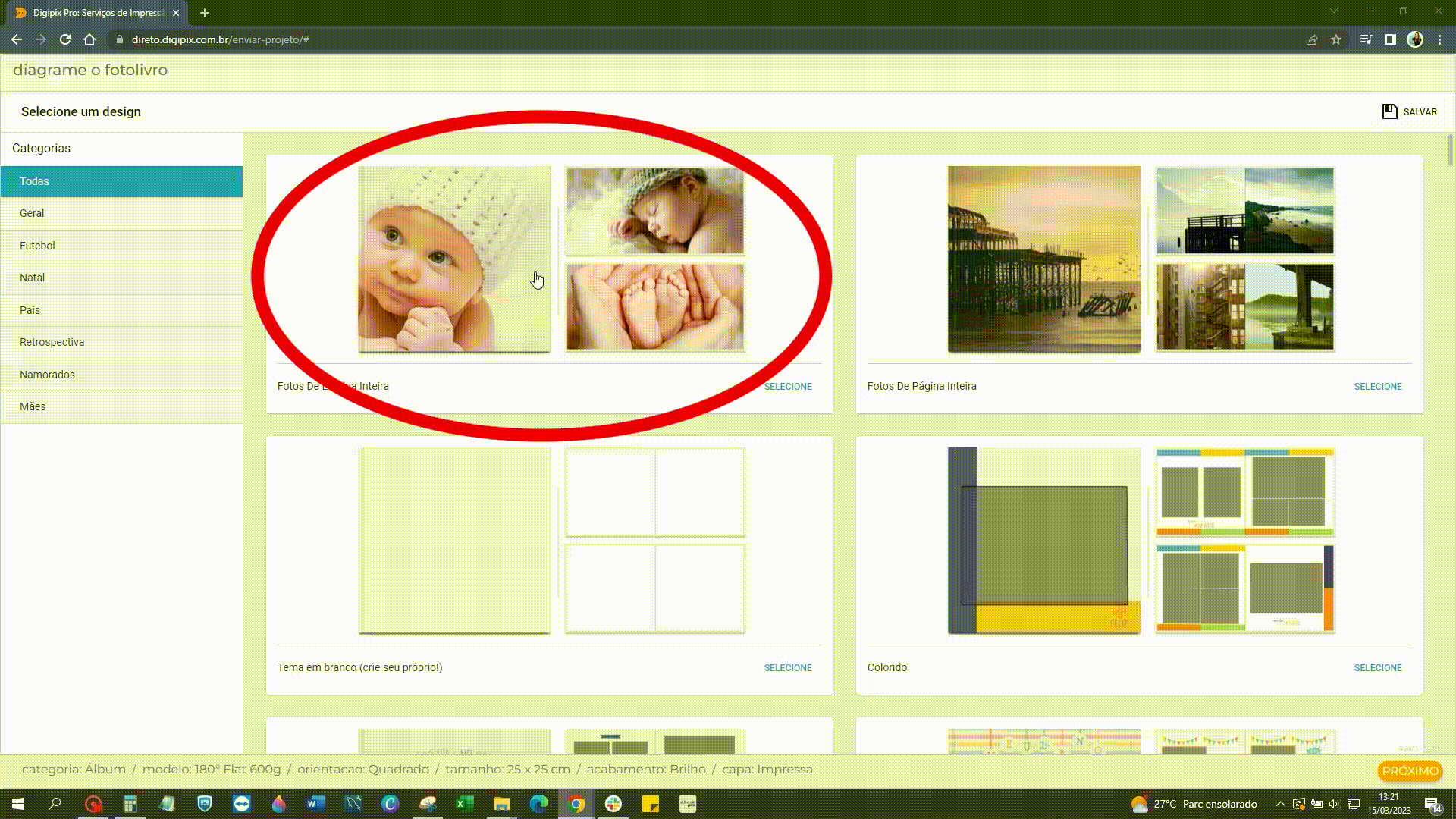Open Canva from the taskbar

tap(391, 804)
